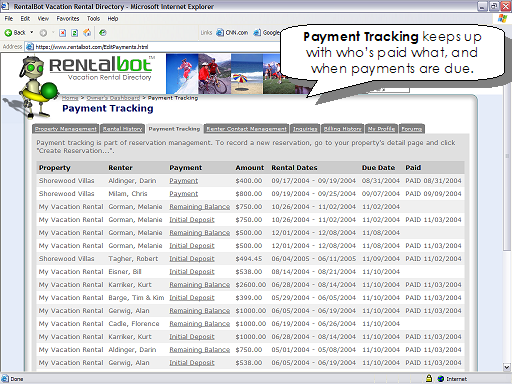Click the grey Forward arrow button
Screen dimensions: 512x384
(43, 33)
